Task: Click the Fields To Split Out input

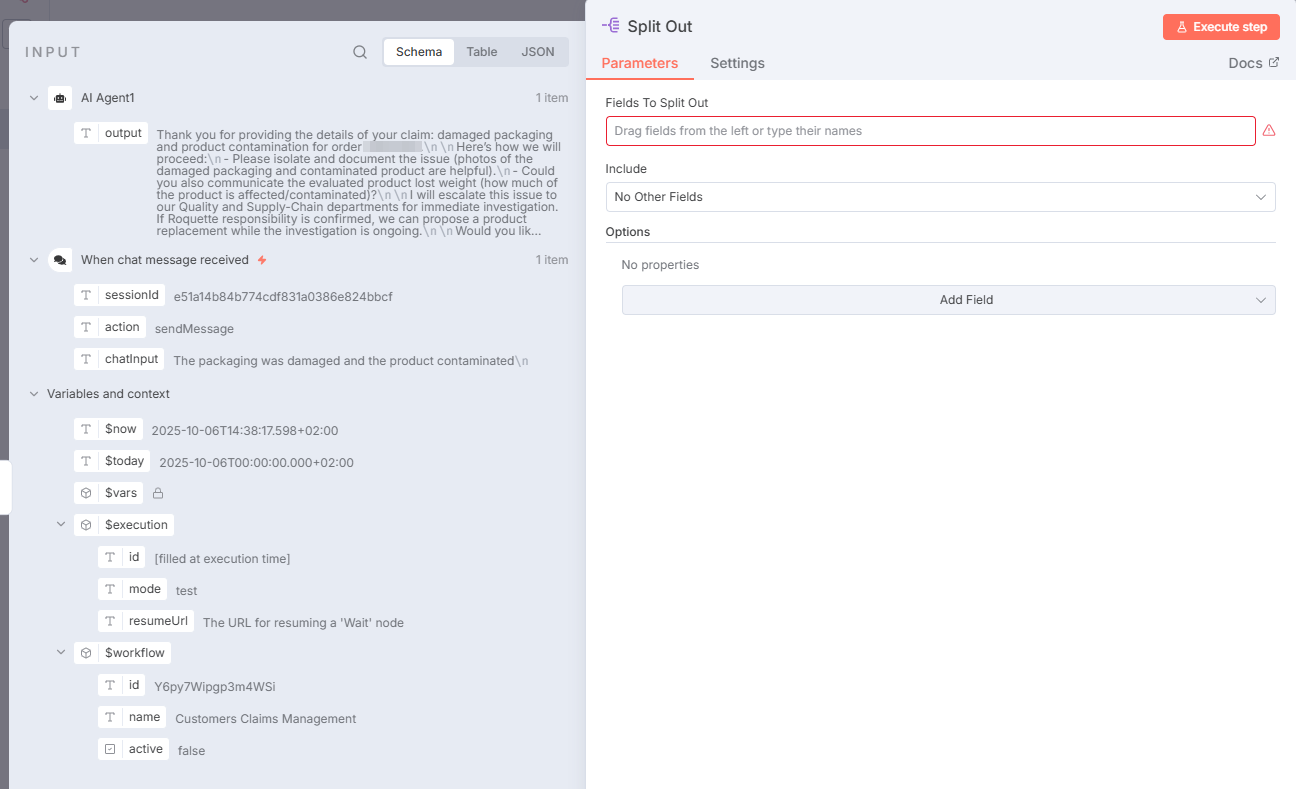Action: 930,131
